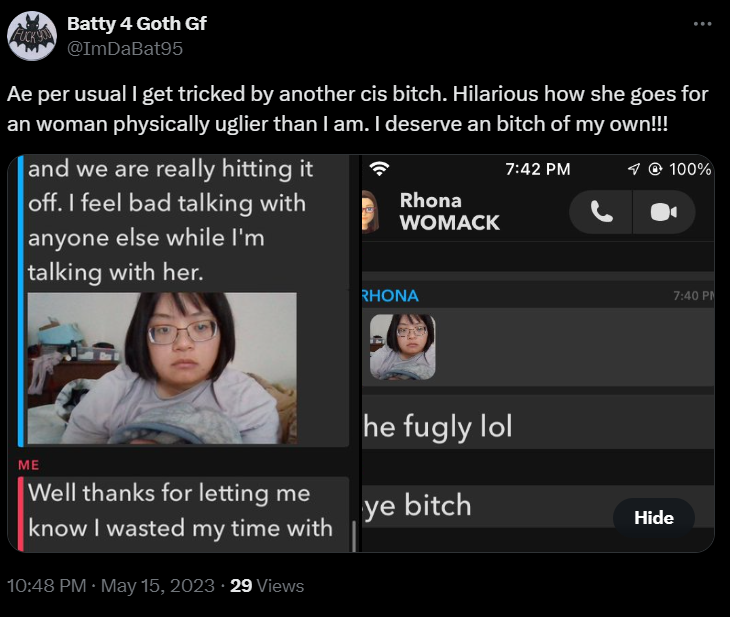The width and height of the screenshot is (730, 617).
Task: Click the Rhona WOMACK contact name
Action: point(449,211)
